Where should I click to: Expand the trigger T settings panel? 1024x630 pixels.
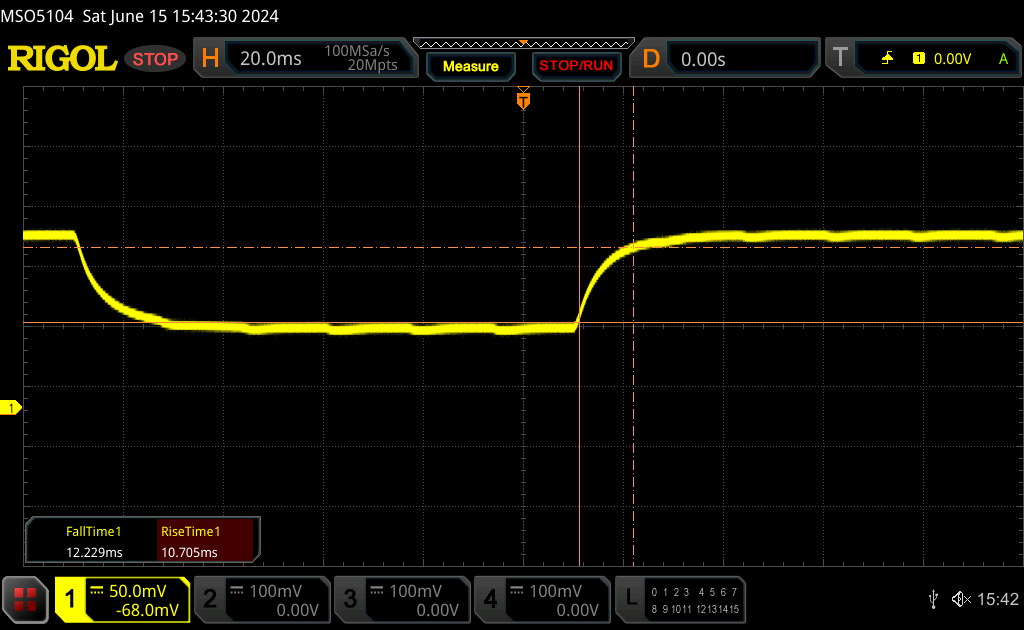(920, 59)
